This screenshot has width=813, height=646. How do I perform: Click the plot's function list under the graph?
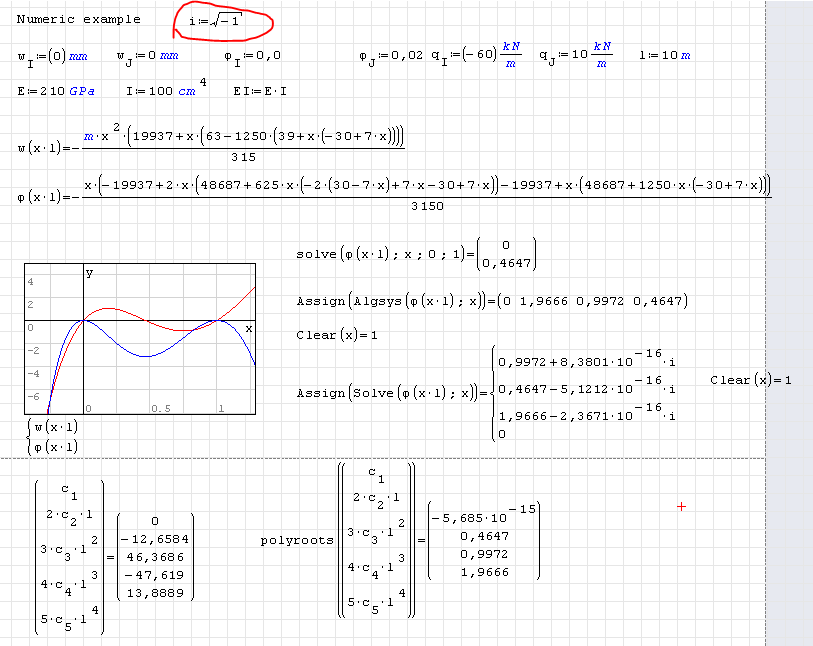53,438
